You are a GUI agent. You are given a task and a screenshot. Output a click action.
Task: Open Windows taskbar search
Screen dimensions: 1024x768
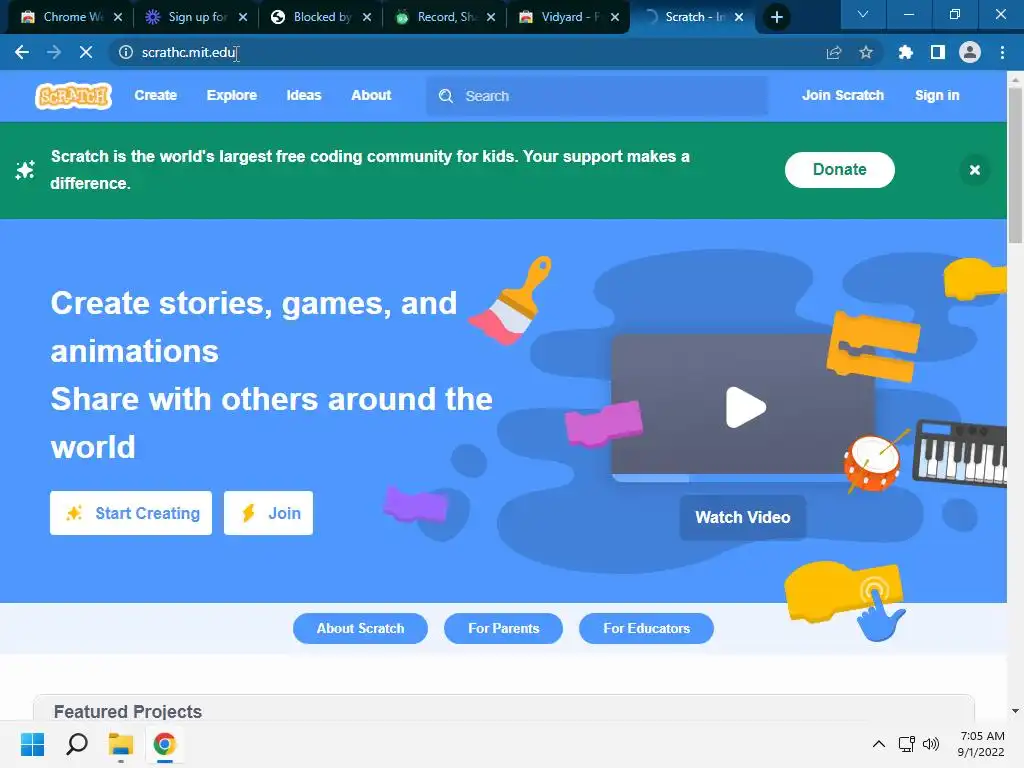[x=77, y=744]
